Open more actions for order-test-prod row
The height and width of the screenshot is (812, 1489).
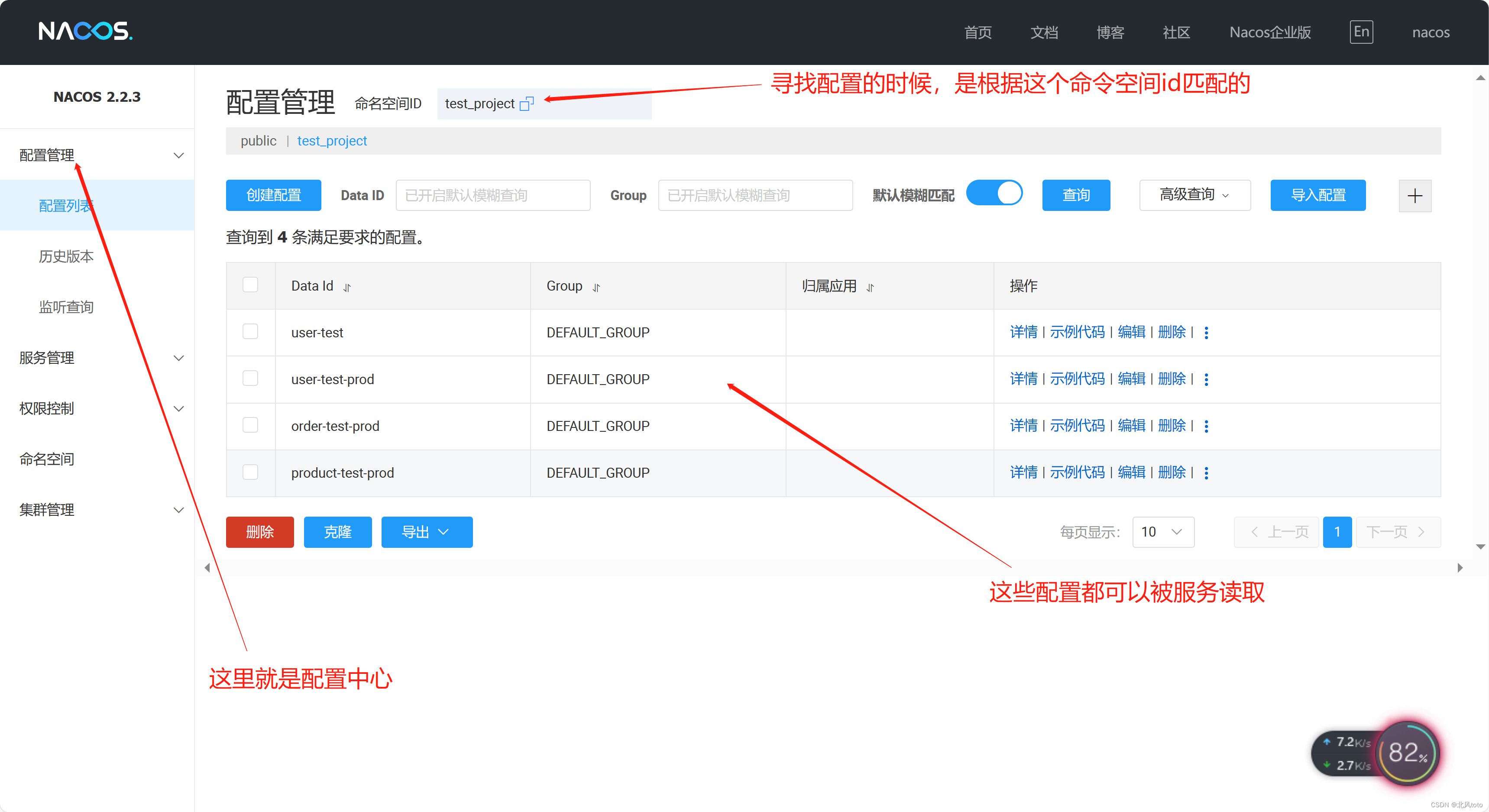tap(1206, 426)
